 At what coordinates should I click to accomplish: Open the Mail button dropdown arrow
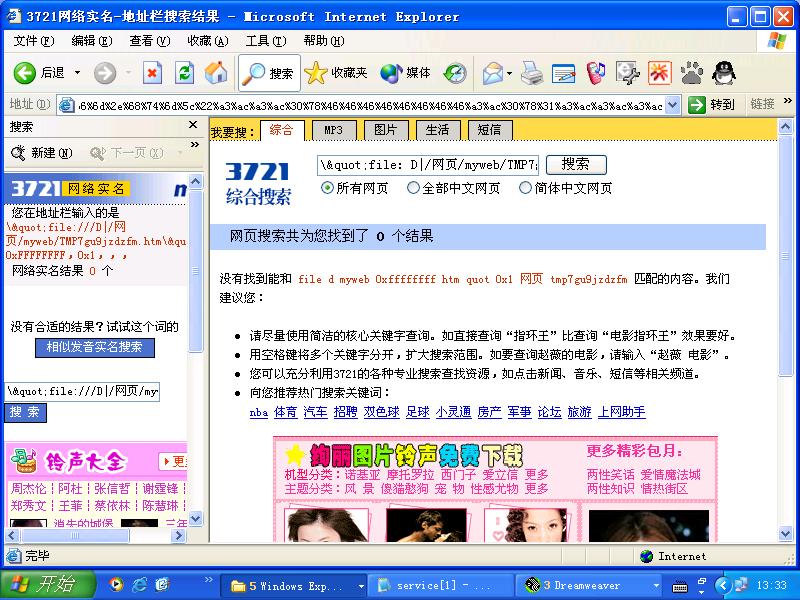509,73
